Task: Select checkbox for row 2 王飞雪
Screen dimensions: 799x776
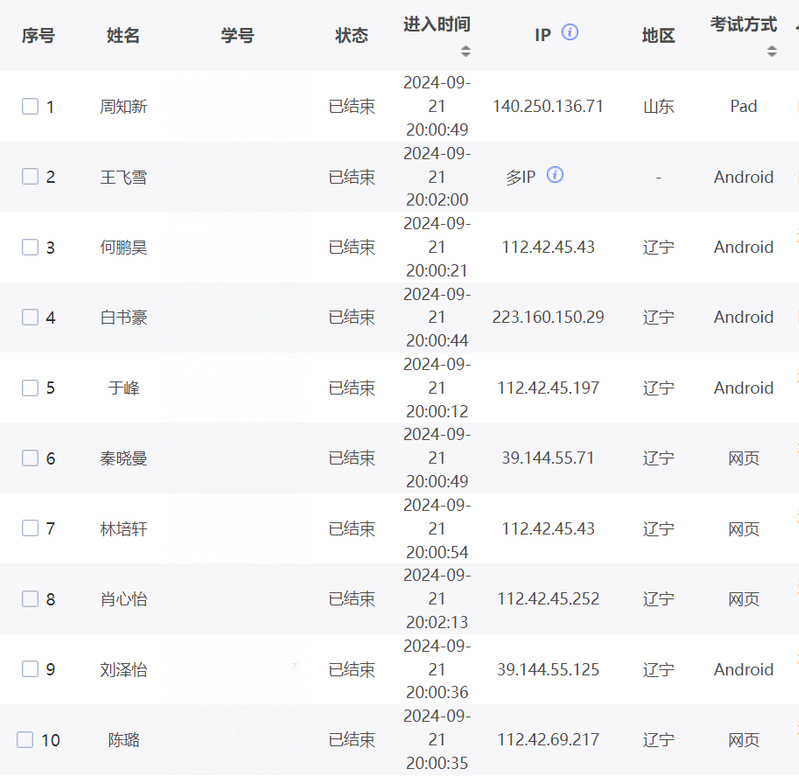Action: (30, 176)
